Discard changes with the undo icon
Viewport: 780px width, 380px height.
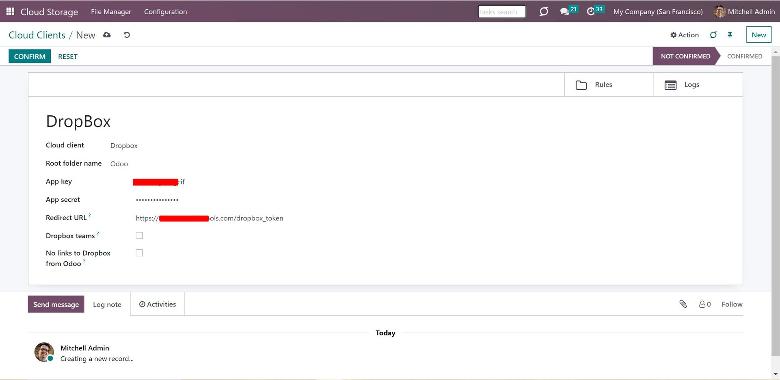click(127, 35)
